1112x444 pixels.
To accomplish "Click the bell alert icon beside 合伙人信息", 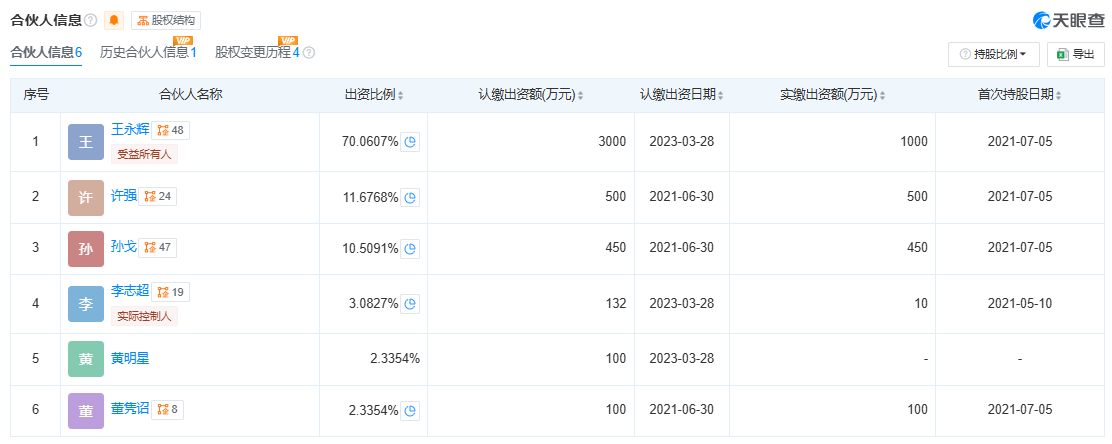I will tap(113, 21).
